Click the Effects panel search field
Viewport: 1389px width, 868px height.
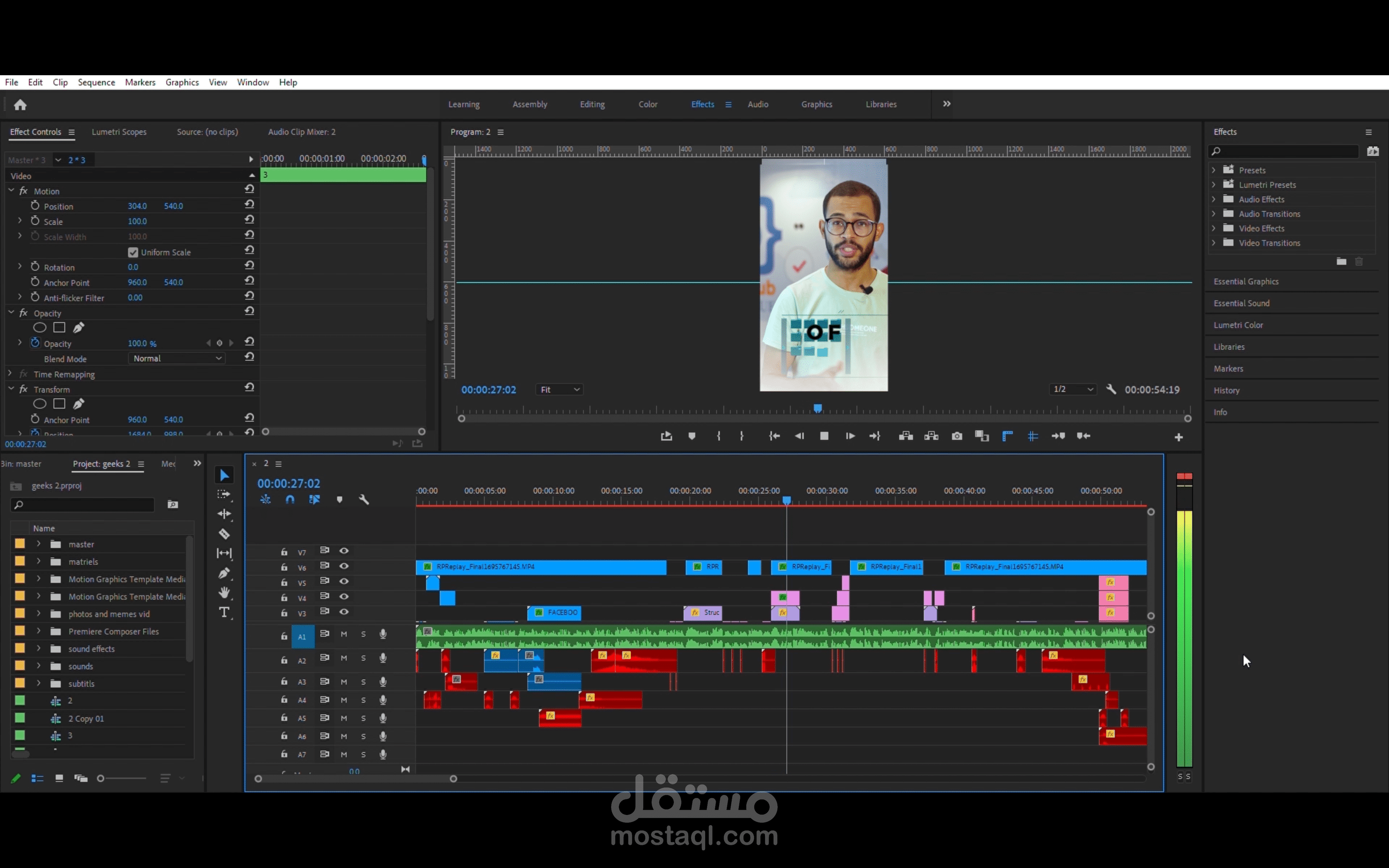coord(1283,151)
